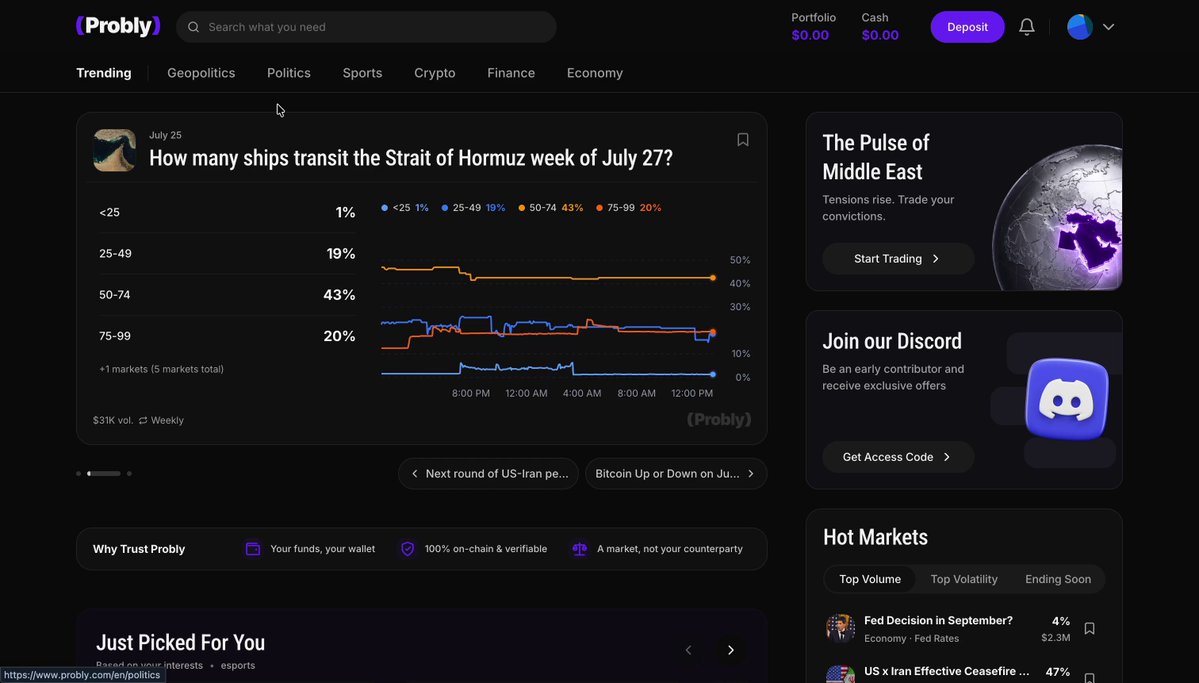
Task: Switch to the Politics category
Action: coord(288,73)
